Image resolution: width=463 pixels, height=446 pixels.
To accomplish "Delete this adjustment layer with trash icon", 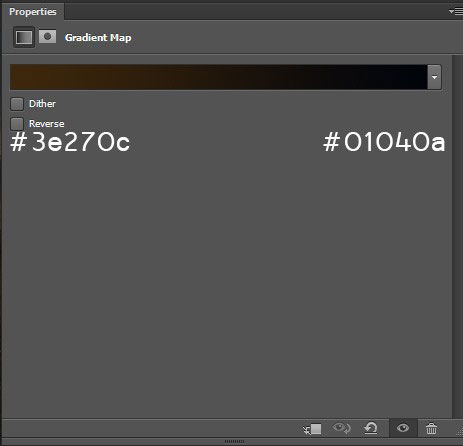I will tap(431, 428).
